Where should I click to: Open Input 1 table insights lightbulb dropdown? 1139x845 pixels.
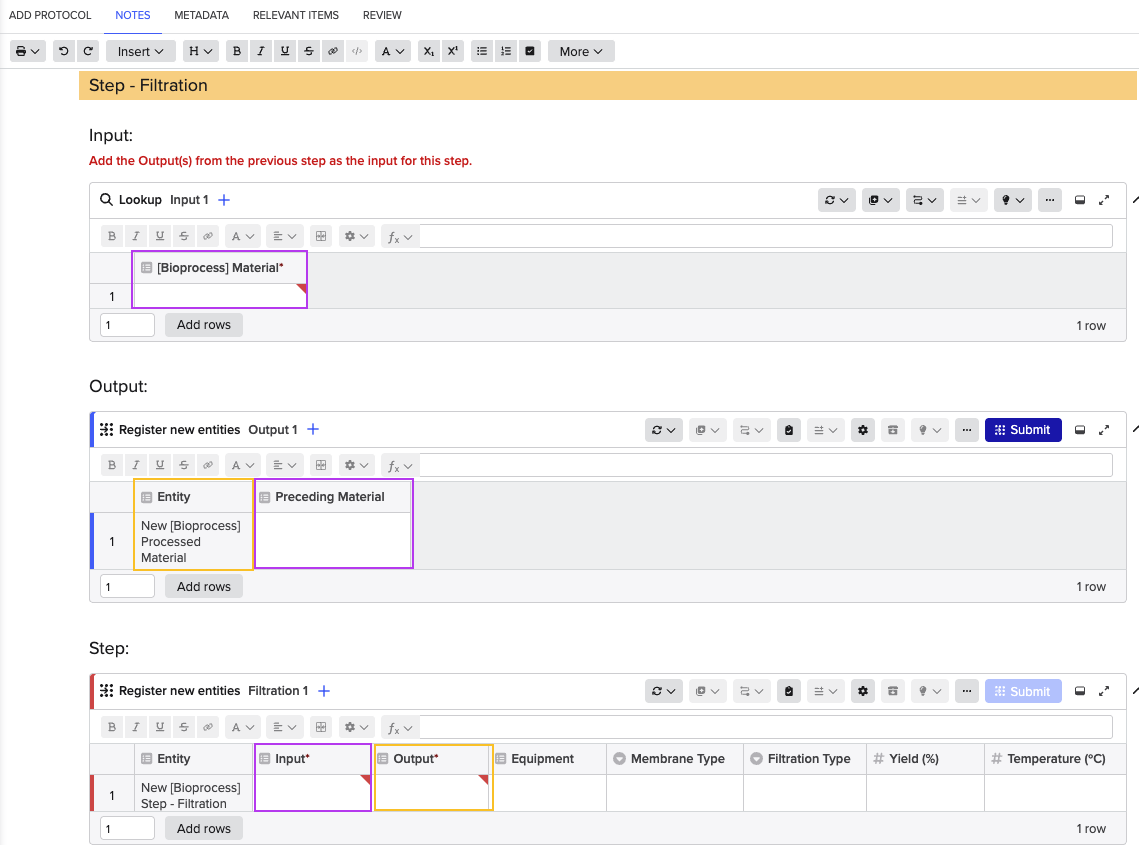(x=1013, y=200)
